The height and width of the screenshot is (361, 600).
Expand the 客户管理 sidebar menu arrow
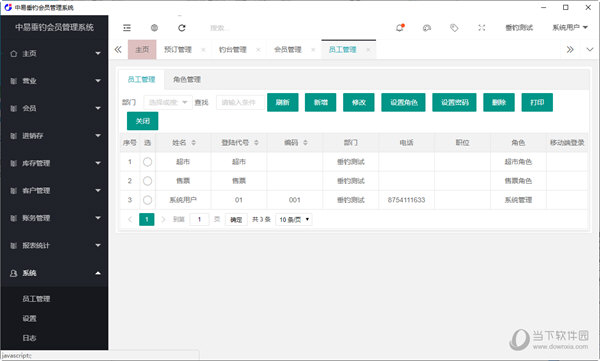click(98, 191)
